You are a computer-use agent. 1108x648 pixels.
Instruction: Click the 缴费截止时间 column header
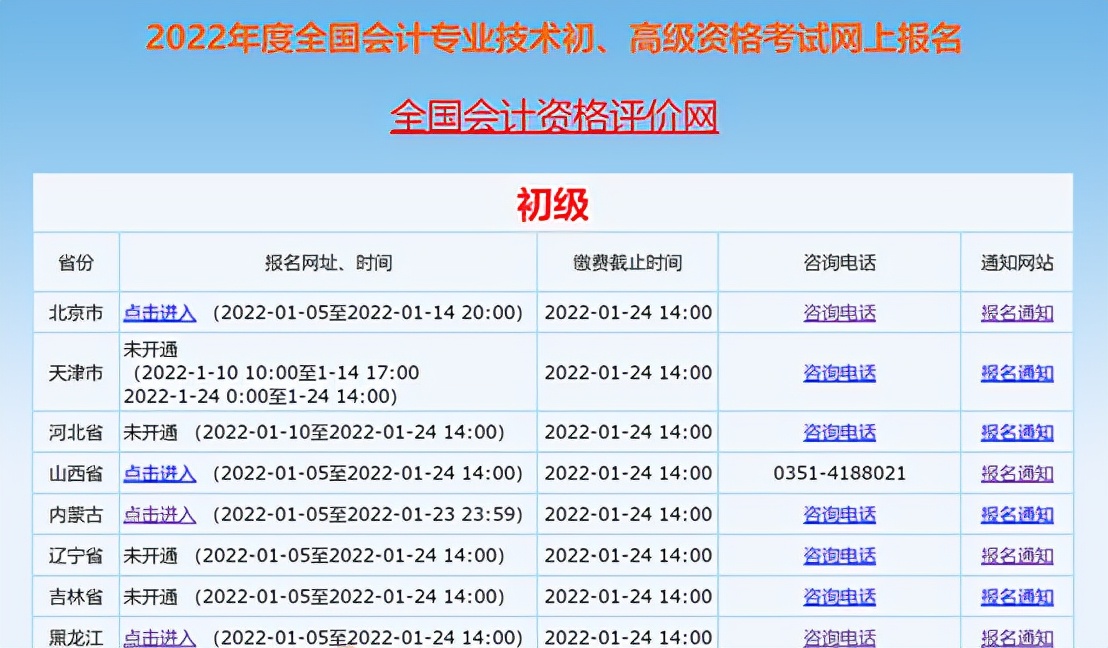tap(626, 262)
